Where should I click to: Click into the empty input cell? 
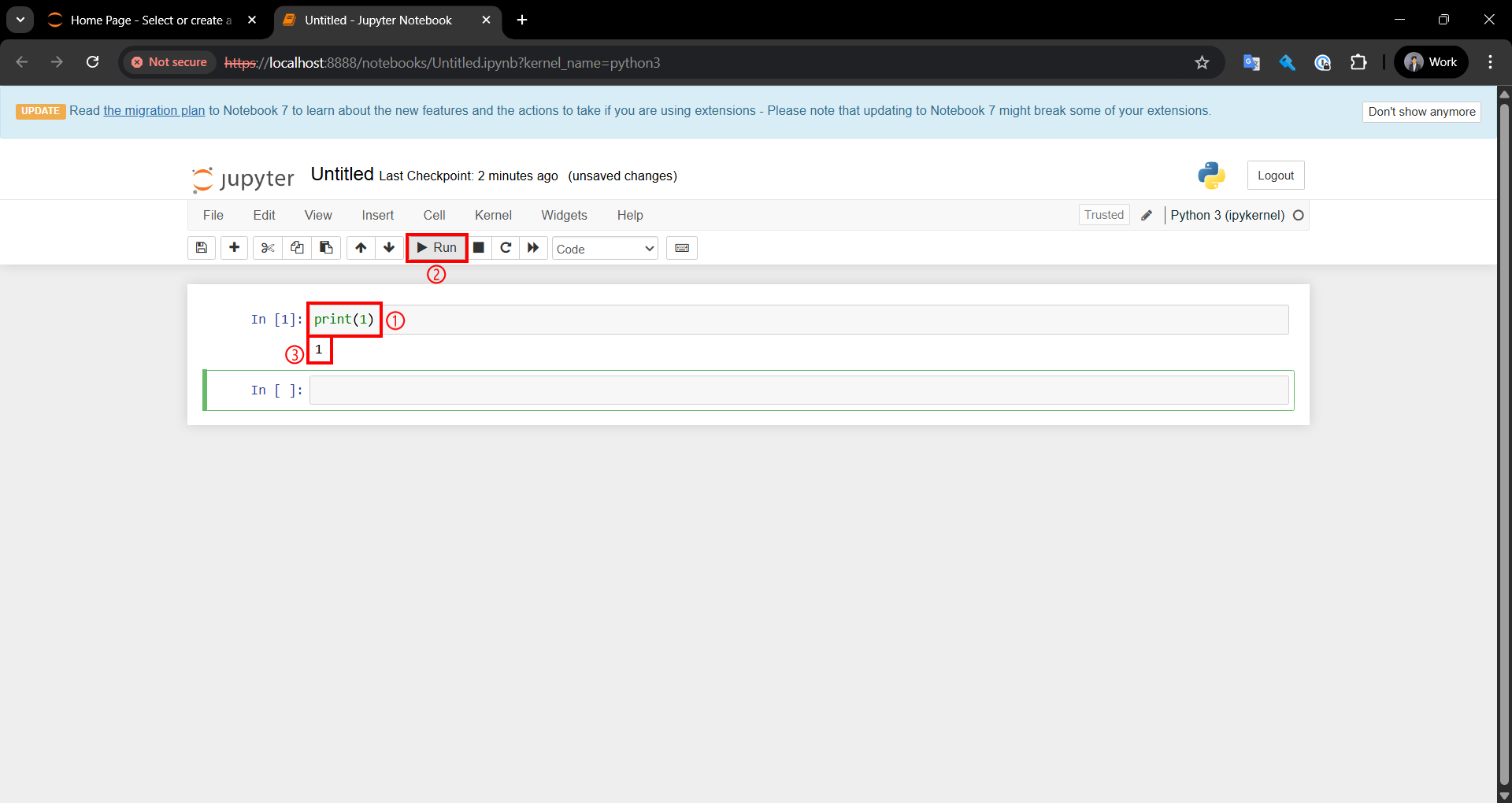pyautogui.click(x=799, y=390)
